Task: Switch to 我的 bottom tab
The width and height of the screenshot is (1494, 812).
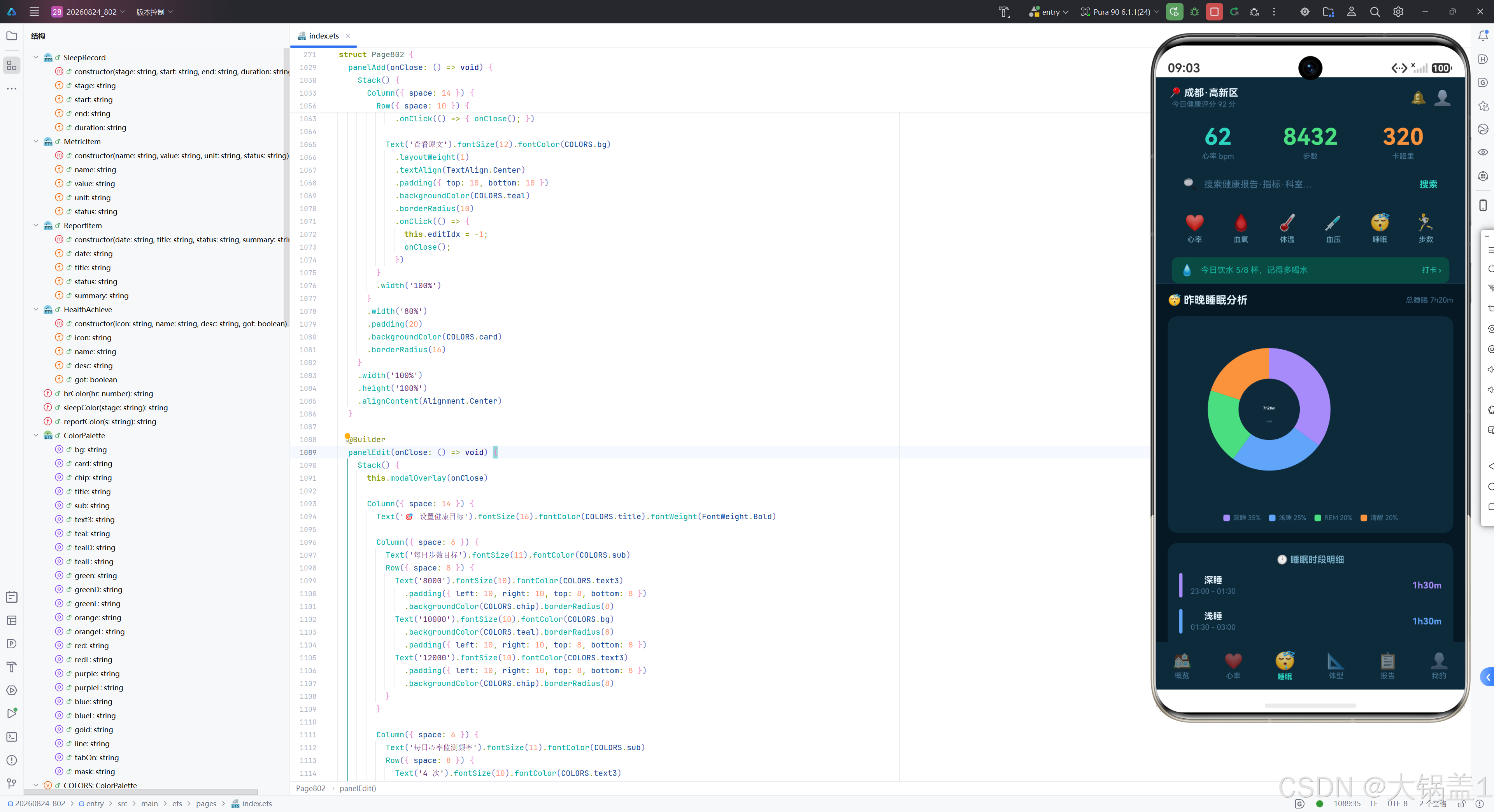Action: tap(1439, 666)
